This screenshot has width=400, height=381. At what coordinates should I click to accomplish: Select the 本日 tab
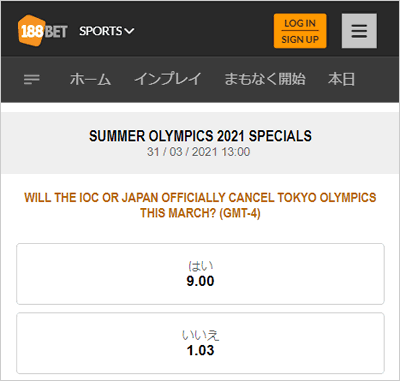(x=341, y=79)
